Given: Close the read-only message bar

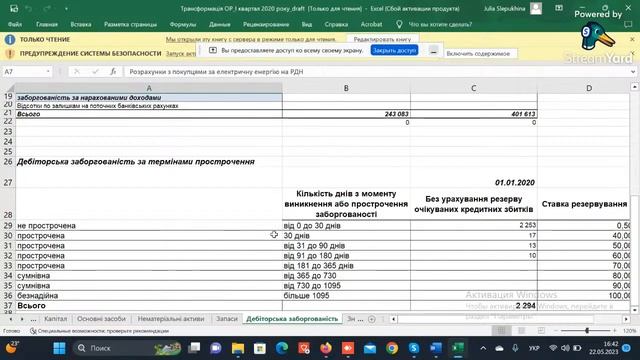Looking at the screenshot, I should click(632, 40).
